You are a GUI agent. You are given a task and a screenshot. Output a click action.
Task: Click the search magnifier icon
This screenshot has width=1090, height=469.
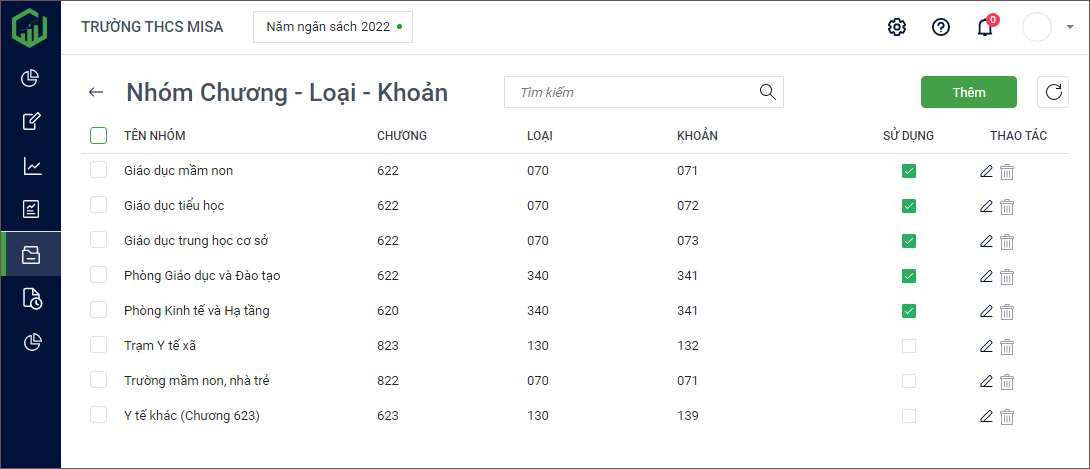coord(768,92)
